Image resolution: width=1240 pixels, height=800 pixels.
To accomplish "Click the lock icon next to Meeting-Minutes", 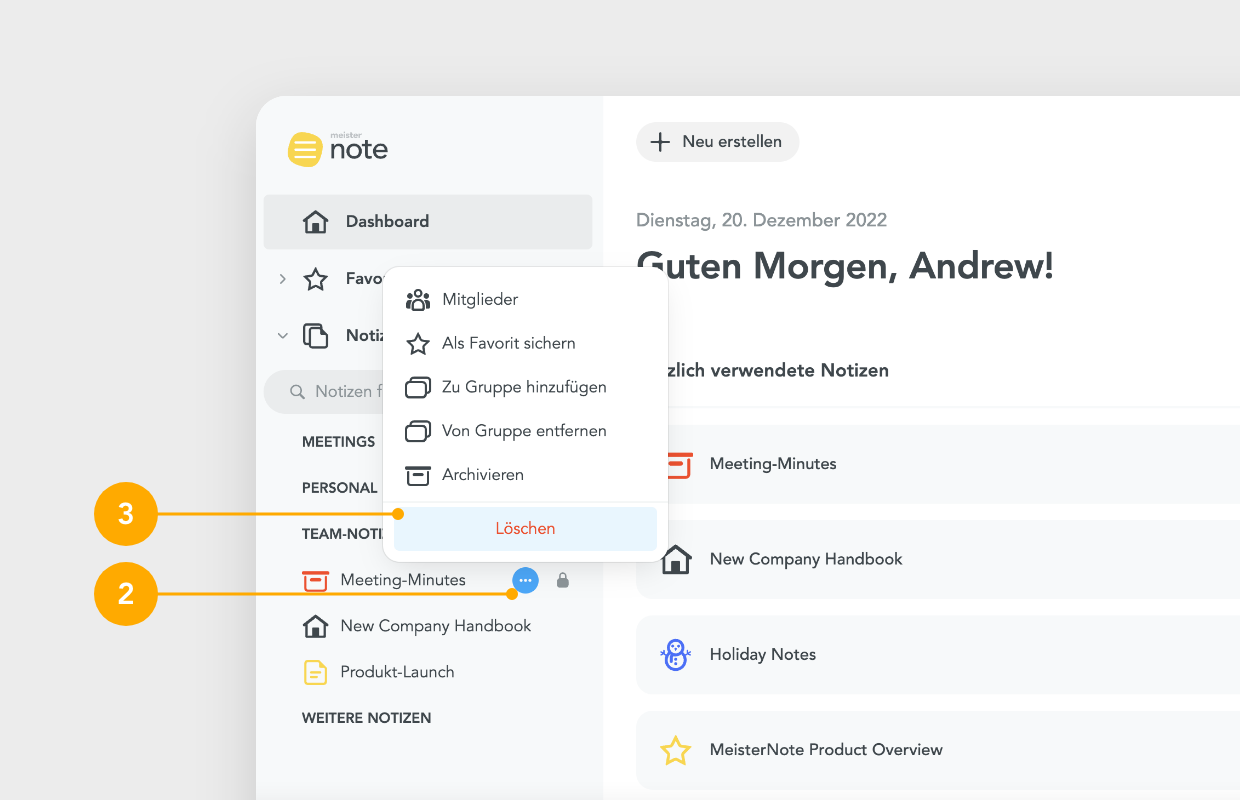I will [563, 580].
